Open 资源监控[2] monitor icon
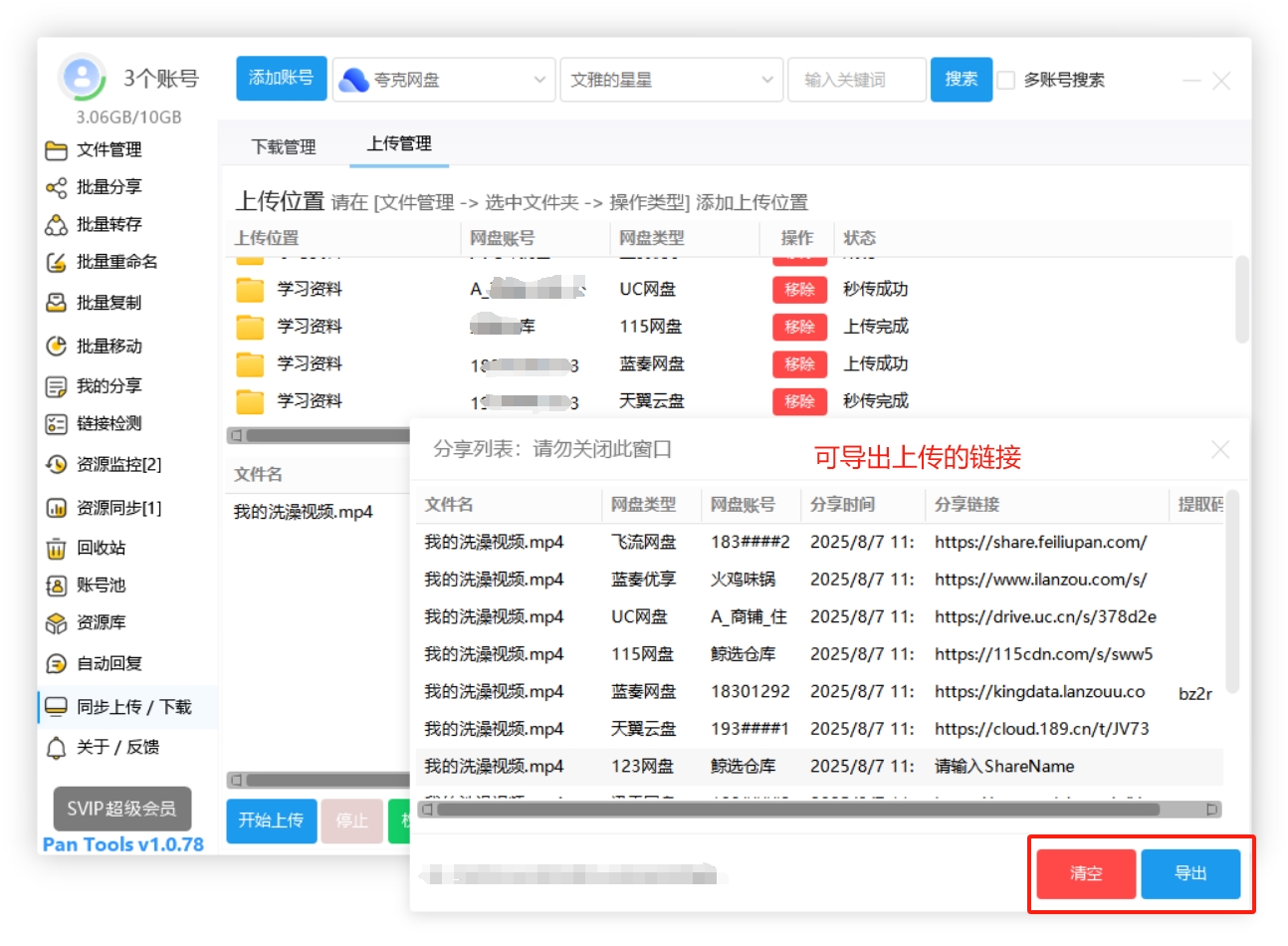This screenshot has width=1288, height=946. coord(56,465)
